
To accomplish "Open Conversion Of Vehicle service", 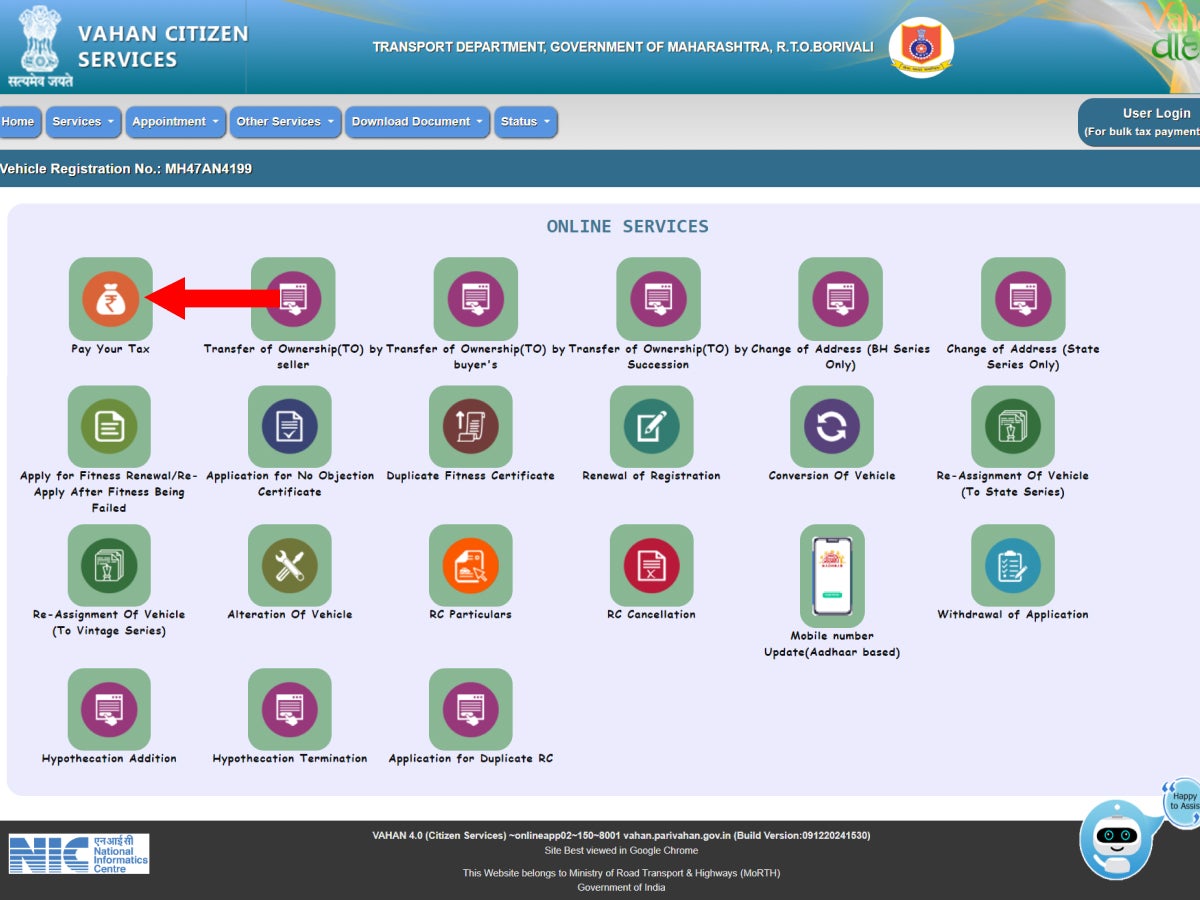I will [x=831, y=428].
